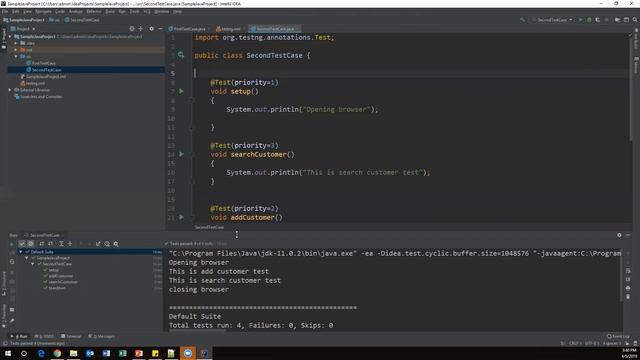Collapse SampleJavaProject root in Project tree
Viewport: 640px width, 360px height.
pyautogui.click(x=10, y=36)
